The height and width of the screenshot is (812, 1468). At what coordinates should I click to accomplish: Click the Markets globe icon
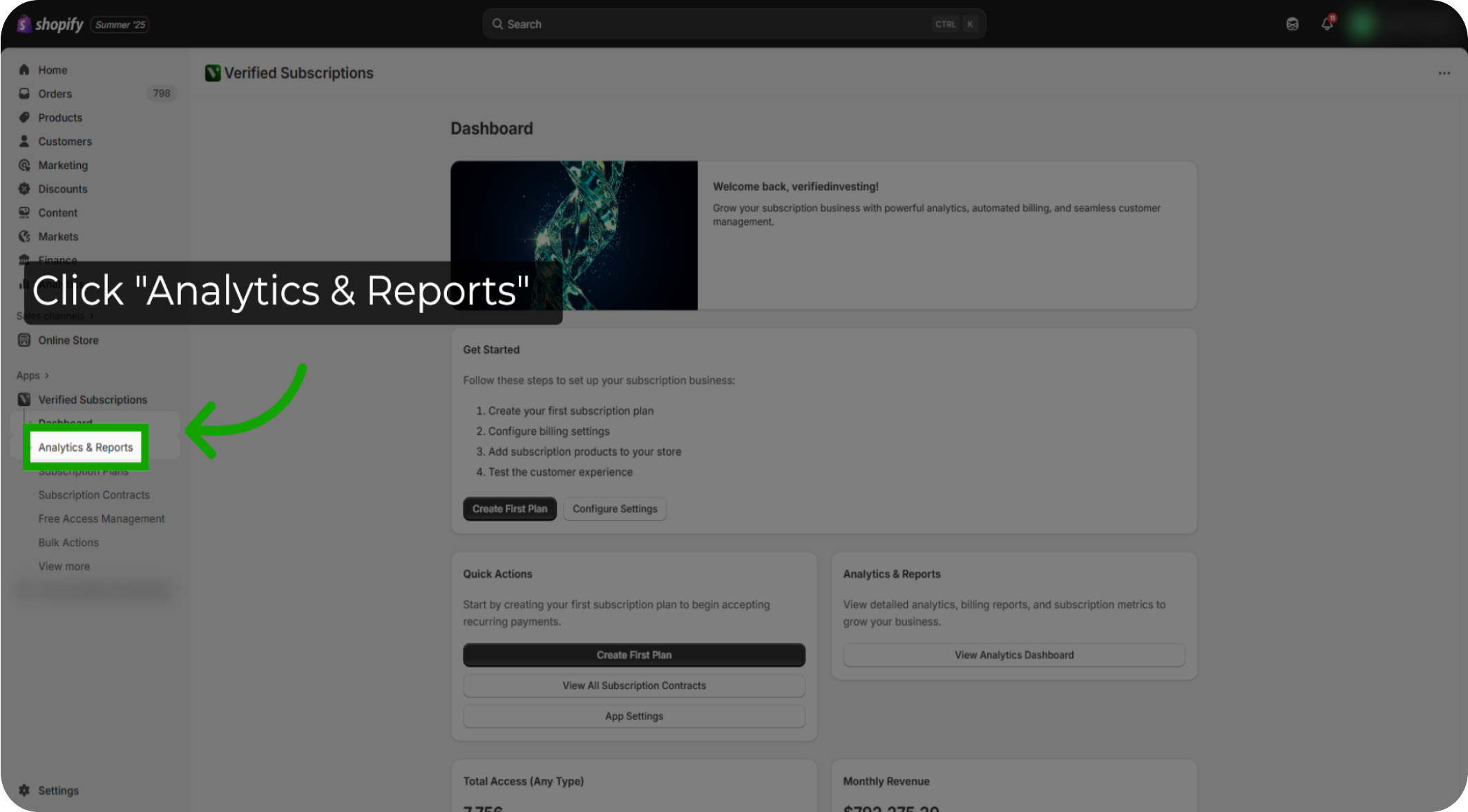click(24, 236)
